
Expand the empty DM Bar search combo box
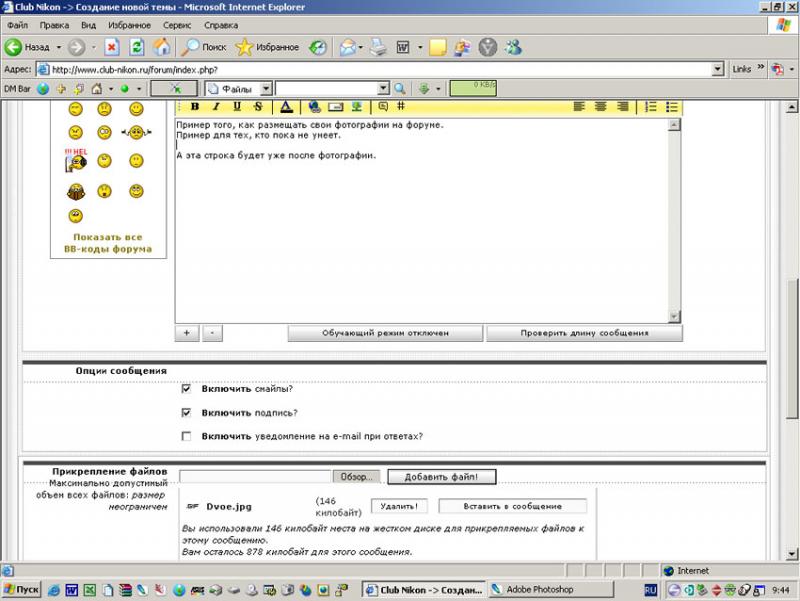383,89
